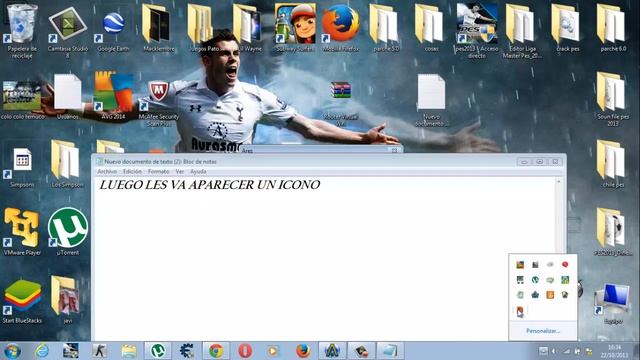This screenshot has height=360, width=640.
Task: Open Windows Media Player from taskbar
Action: (273, 351)
